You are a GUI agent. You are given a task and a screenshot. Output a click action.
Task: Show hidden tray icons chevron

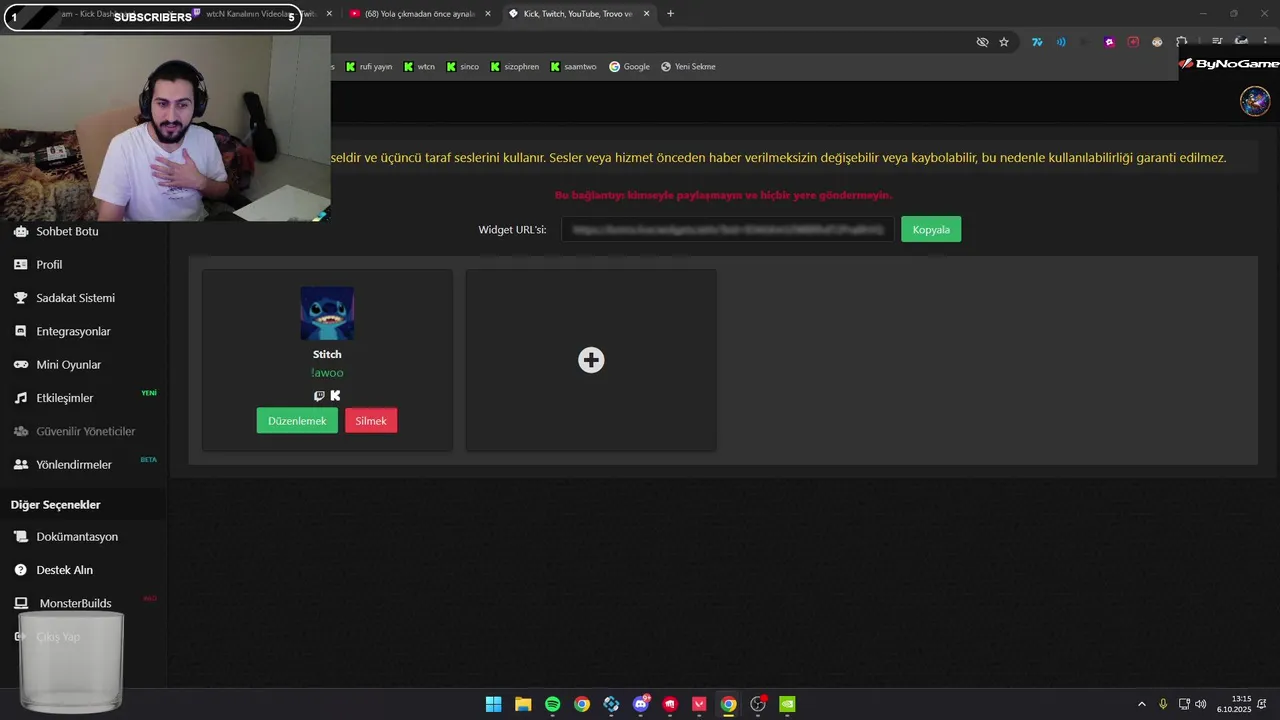(1142, 704)
